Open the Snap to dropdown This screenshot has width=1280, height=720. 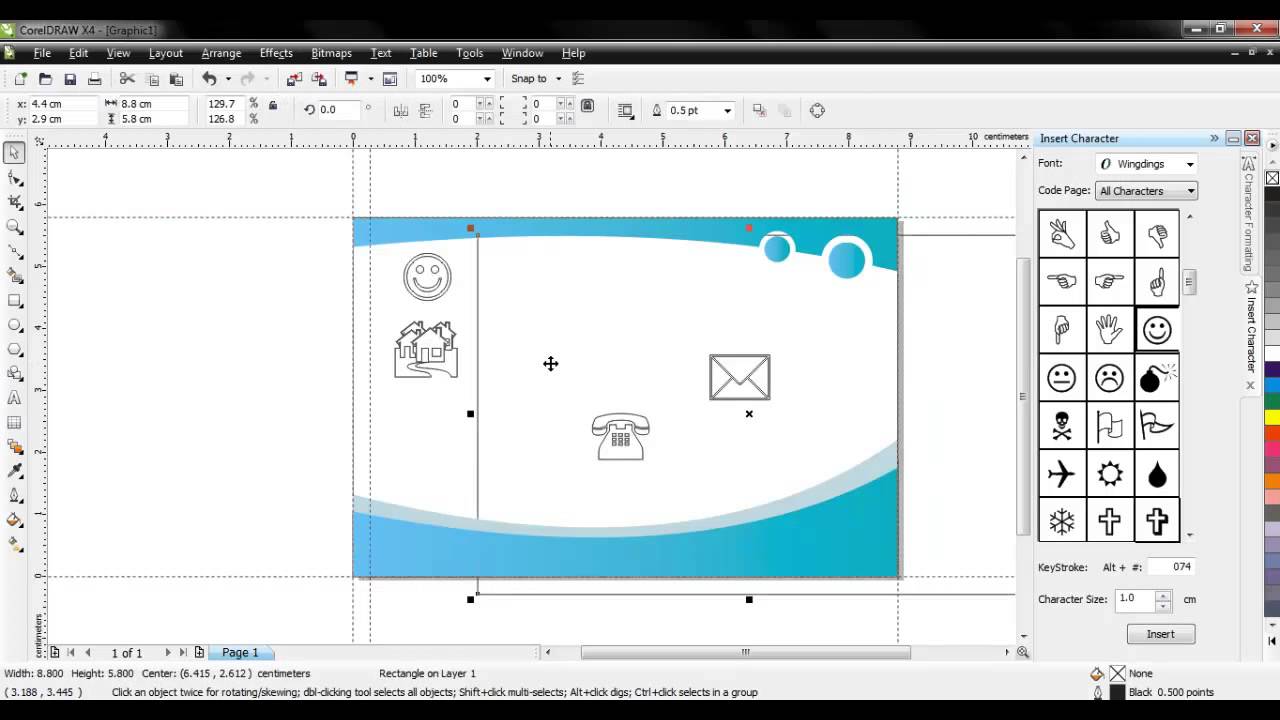click(x=558, y=79)
